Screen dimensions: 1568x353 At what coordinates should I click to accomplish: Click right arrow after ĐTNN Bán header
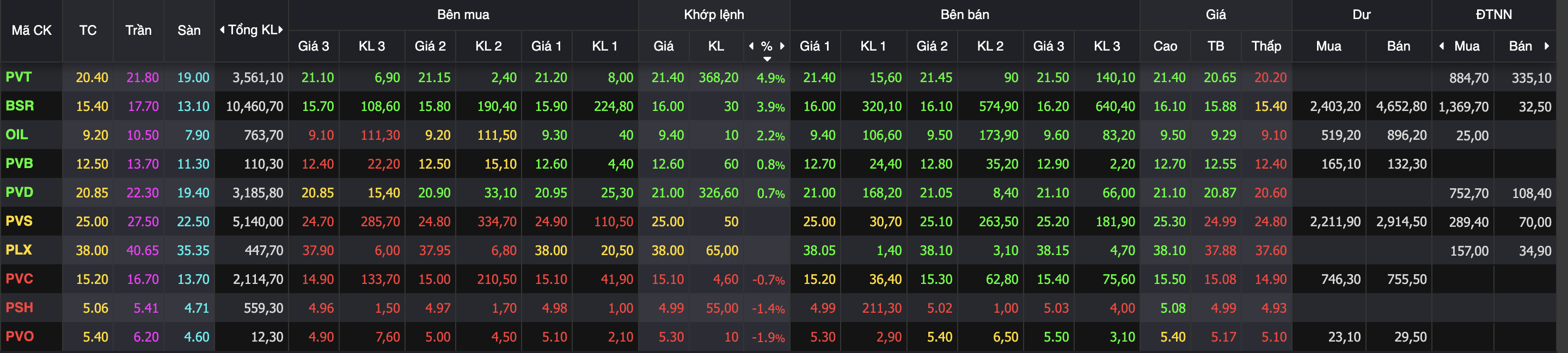point(1547,46)
